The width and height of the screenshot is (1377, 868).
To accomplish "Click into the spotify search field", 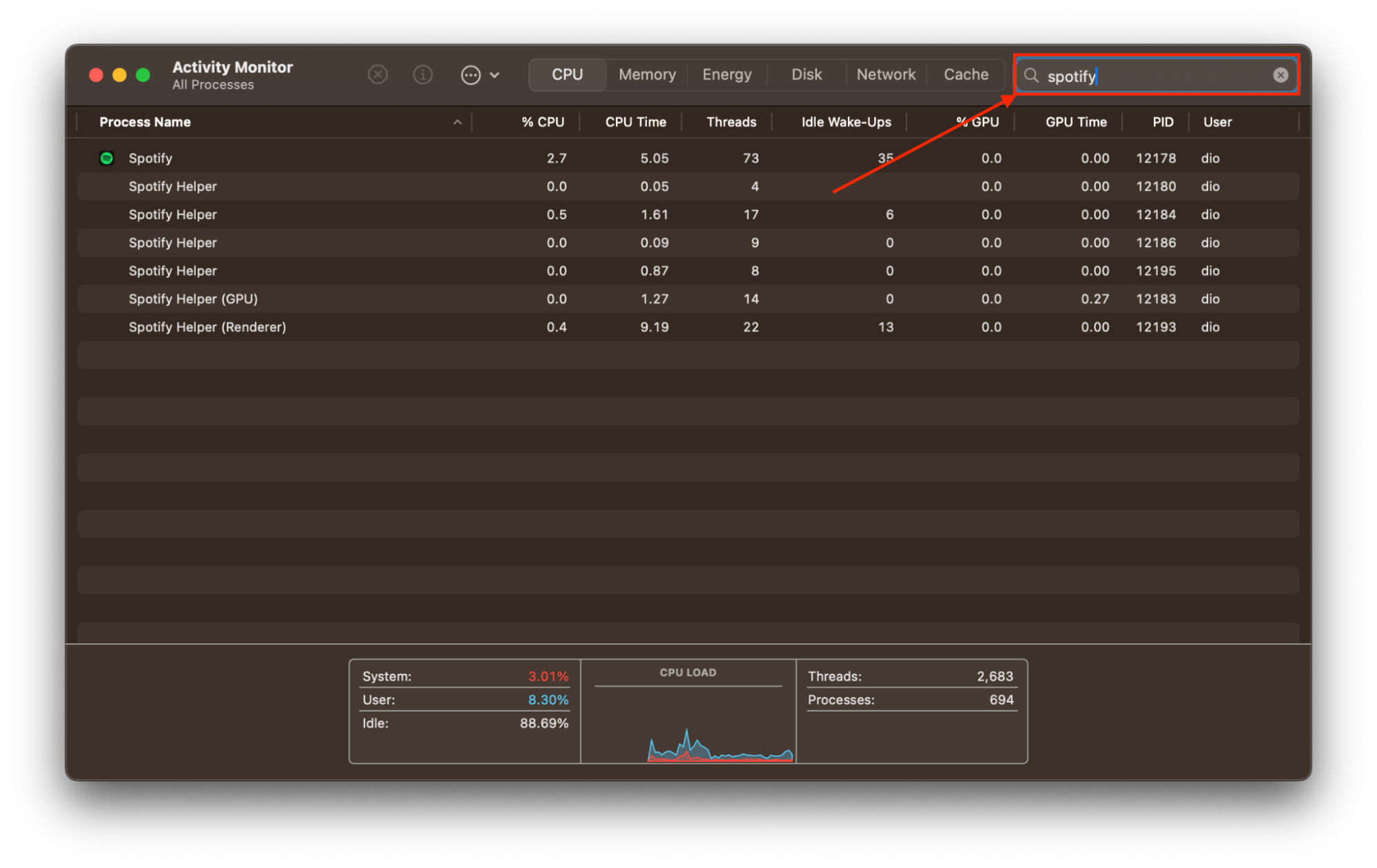I will tap(1157, 75).
